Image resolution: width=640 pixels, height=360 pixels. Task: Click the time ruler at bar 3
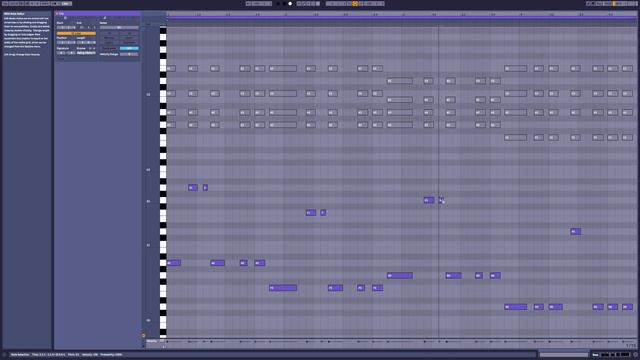(x=403, y=14)
